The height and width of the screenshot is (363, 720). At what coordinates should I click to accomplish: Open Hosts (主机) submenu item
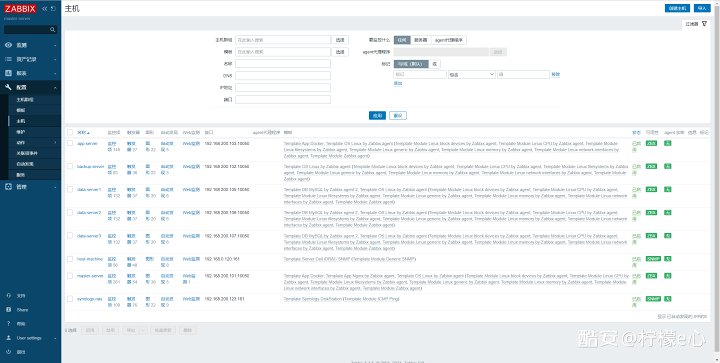[x=21, y=121]
